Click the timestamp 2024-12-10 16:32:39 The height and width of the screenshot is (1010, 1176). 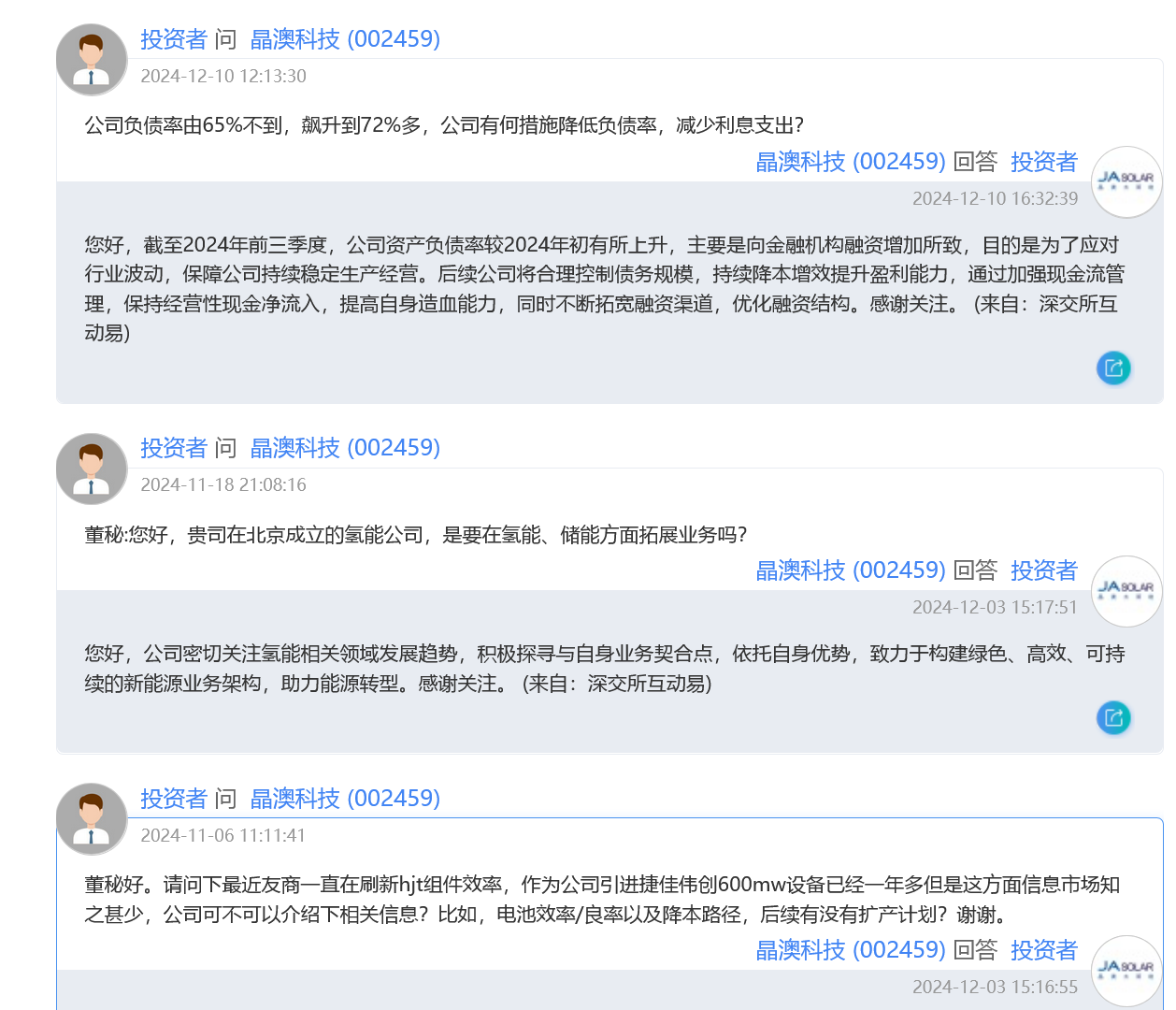(x=995, y=197)
